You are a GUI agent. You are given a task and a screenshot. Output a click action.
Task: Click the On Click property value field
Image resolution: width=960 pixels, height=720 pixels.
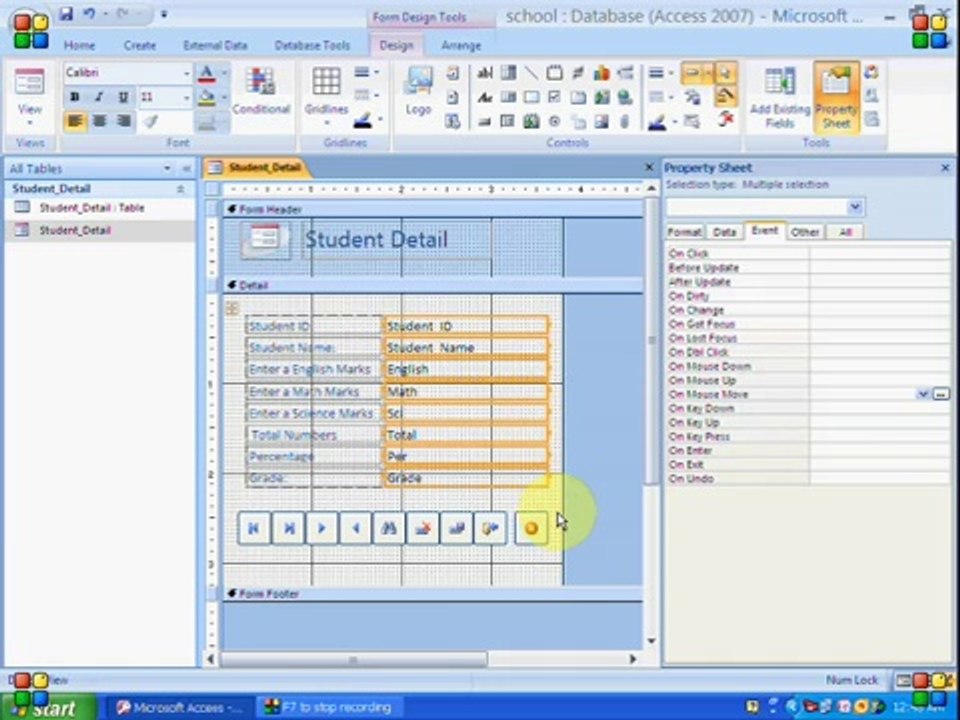(880, 253)
